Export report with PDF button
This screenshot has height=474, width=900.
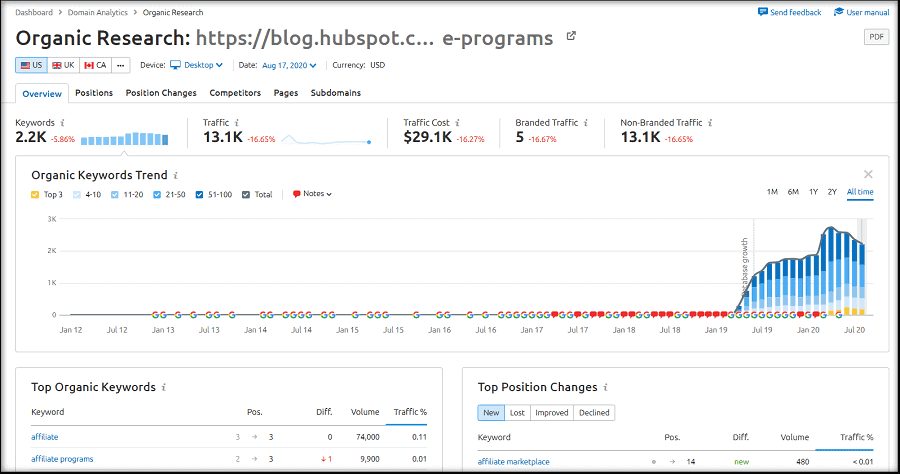pyautogui.click(x=876, y=37)
